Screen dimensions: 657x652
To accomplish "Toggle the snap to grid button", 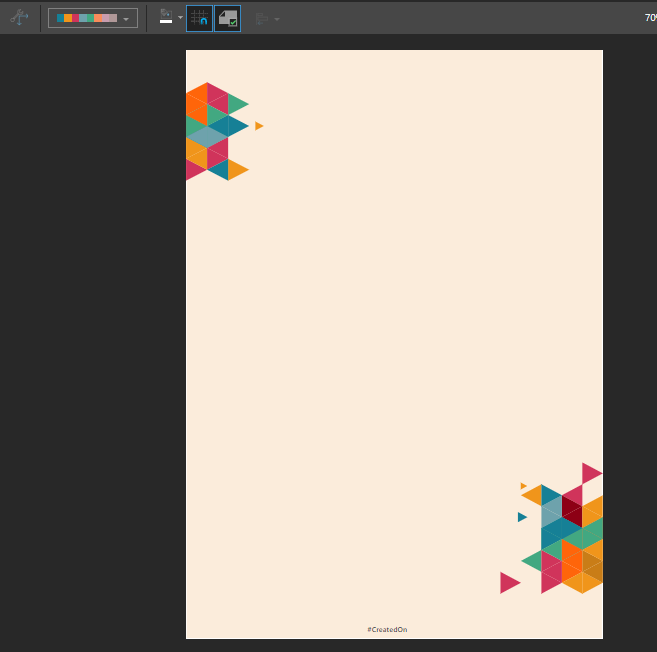I will point(199,18).
